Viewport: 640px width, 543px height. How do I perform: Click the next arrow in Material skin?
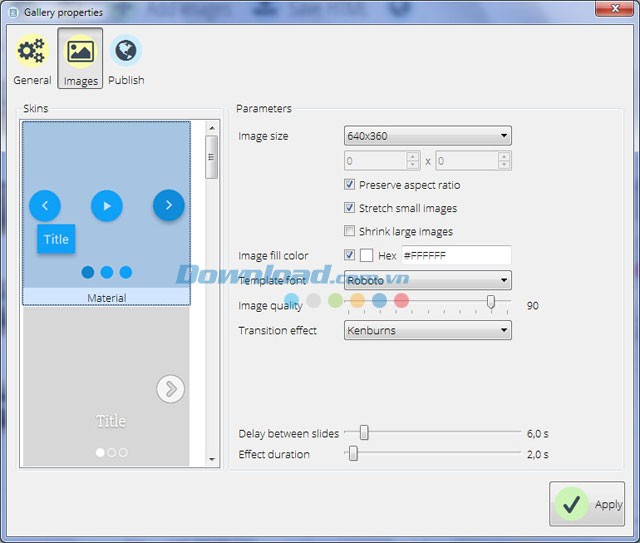[168, 205]
